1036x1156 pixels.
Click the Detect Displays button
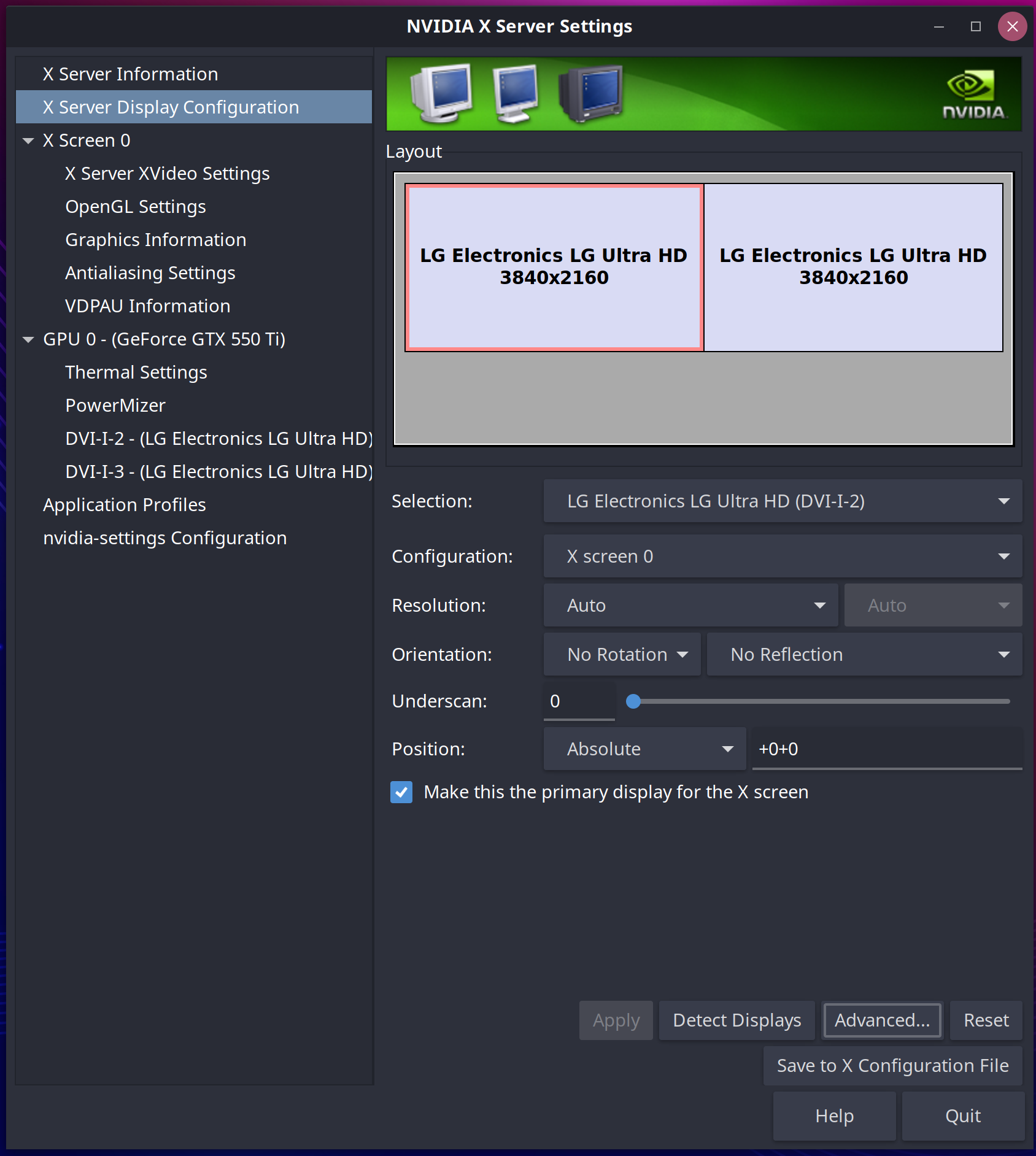pyautogui.click(x=736, y=1020)
